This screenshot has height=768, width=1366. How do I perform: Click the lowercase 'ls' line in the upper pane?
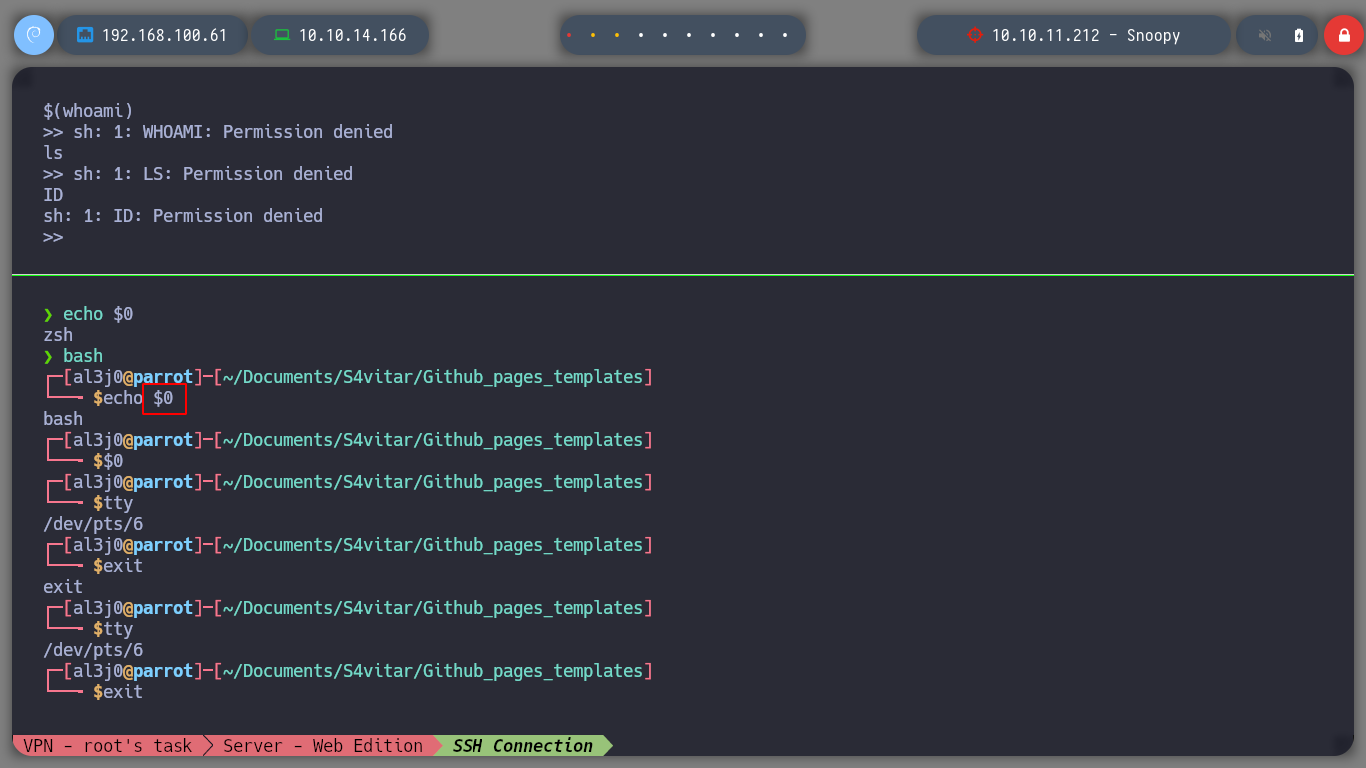(x=53, y=152)
